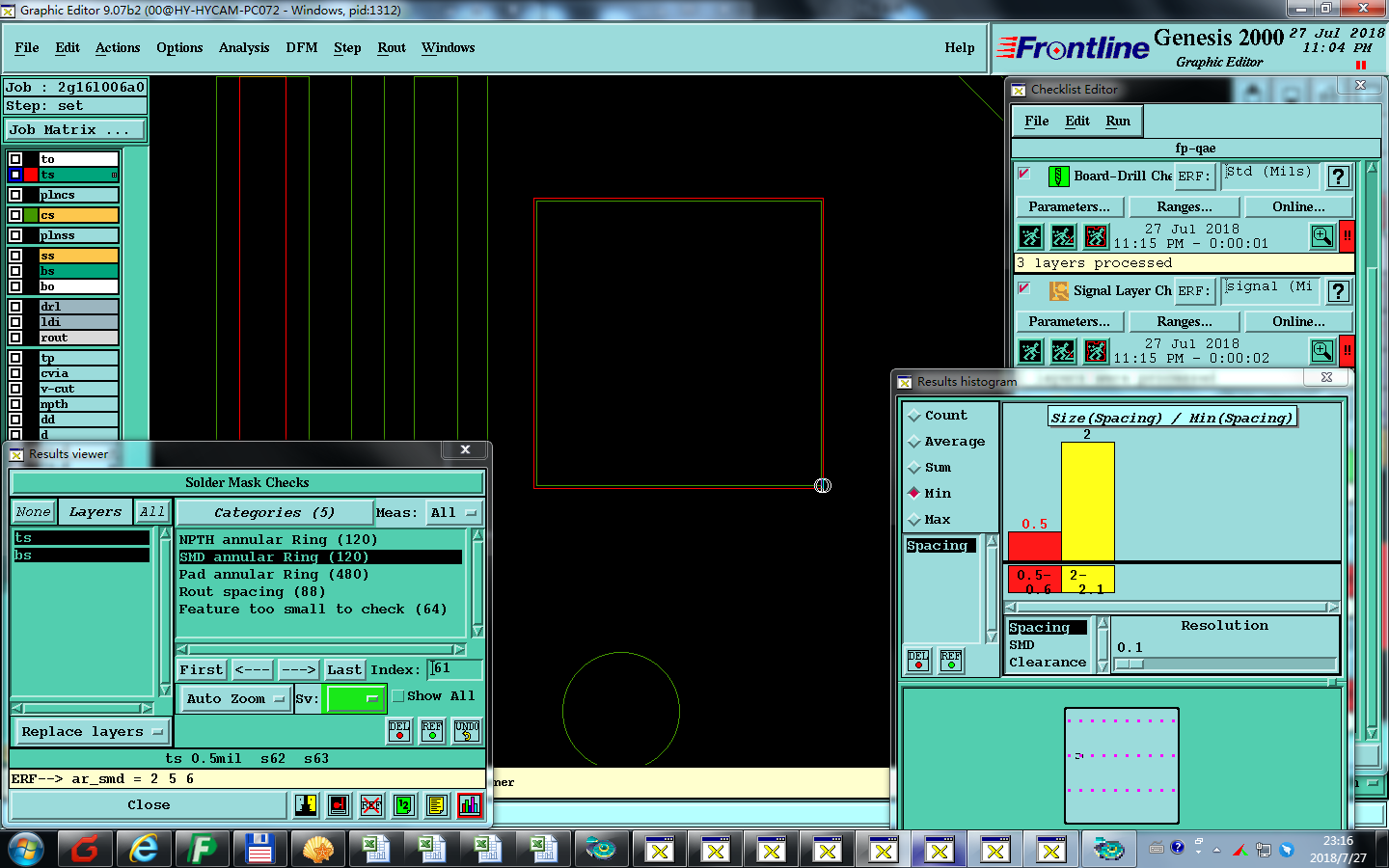Open the histogram icon in Results viewer

(x=469, y=805)
